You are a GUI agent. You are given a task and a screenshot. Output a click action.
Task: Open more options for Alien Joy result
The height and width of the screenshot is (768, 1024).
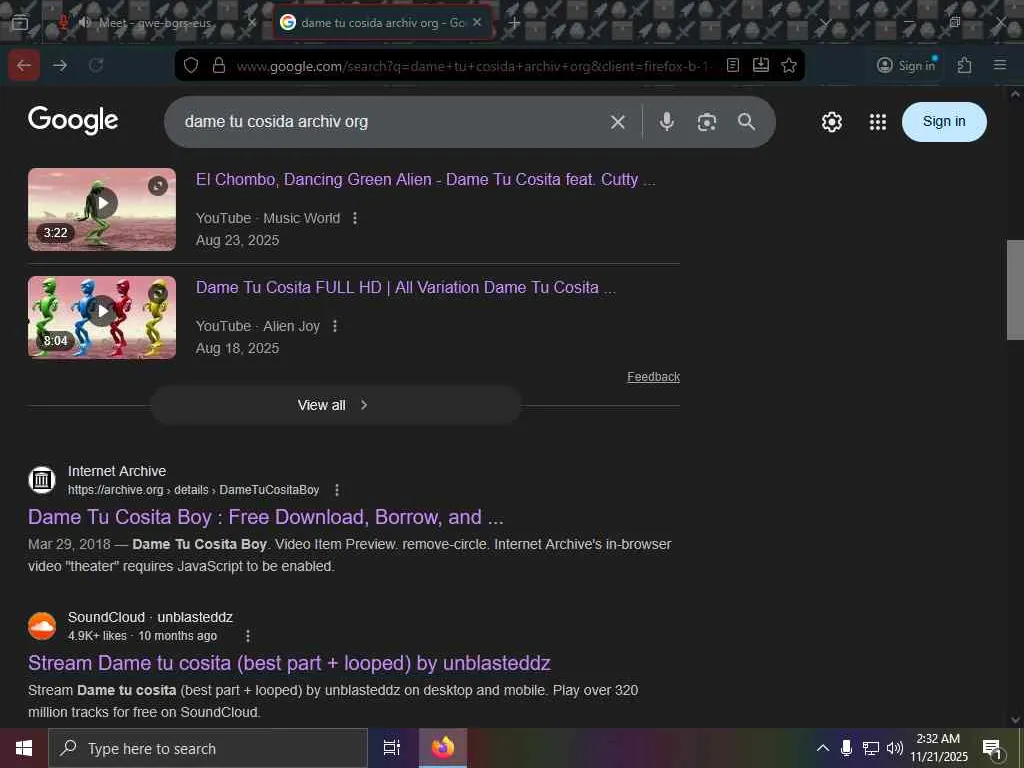(x=334, y=326)
